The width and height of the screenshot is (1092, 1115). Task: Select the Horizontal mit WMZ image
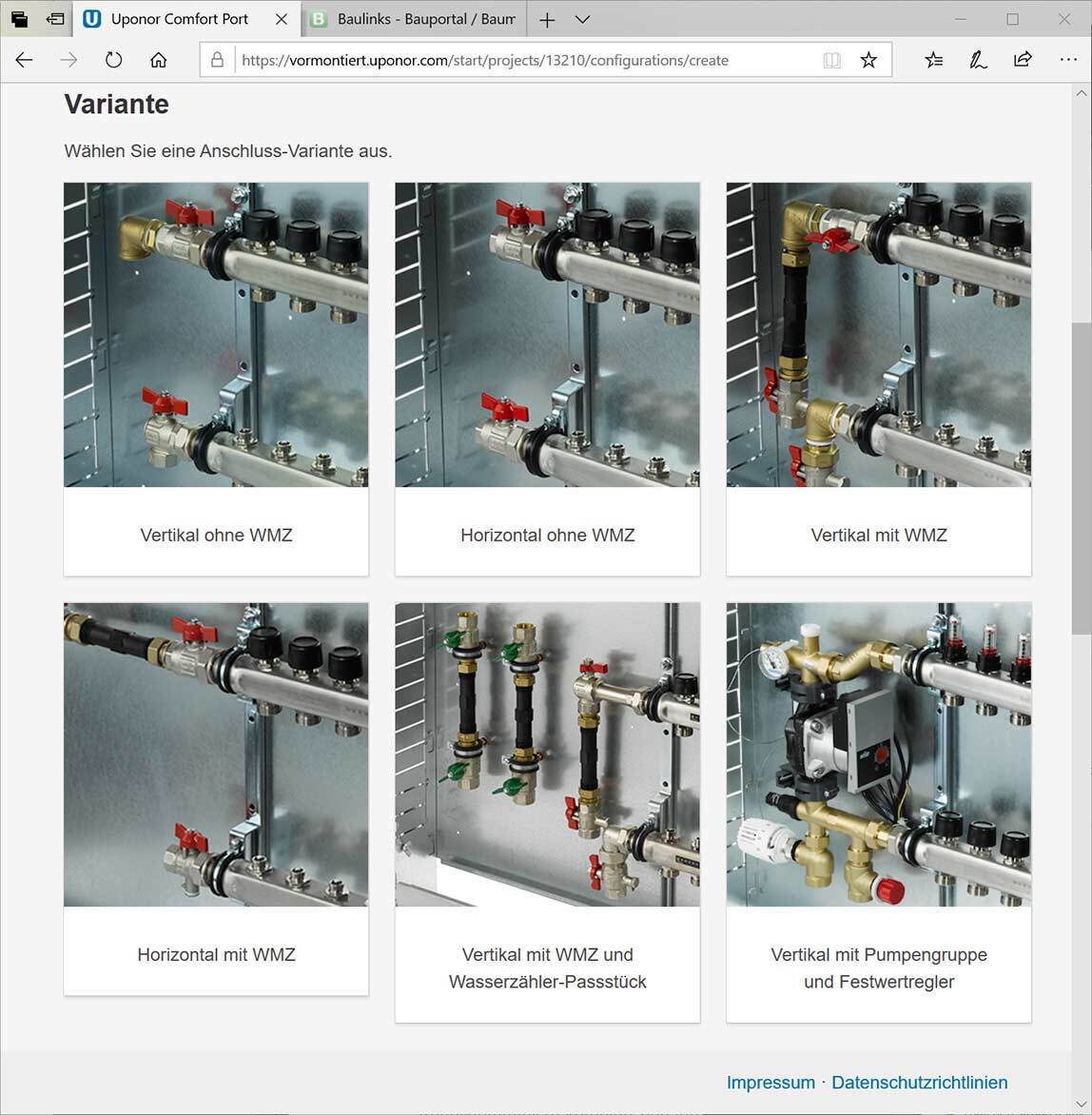pyautogui.click(x=216, y=754)
